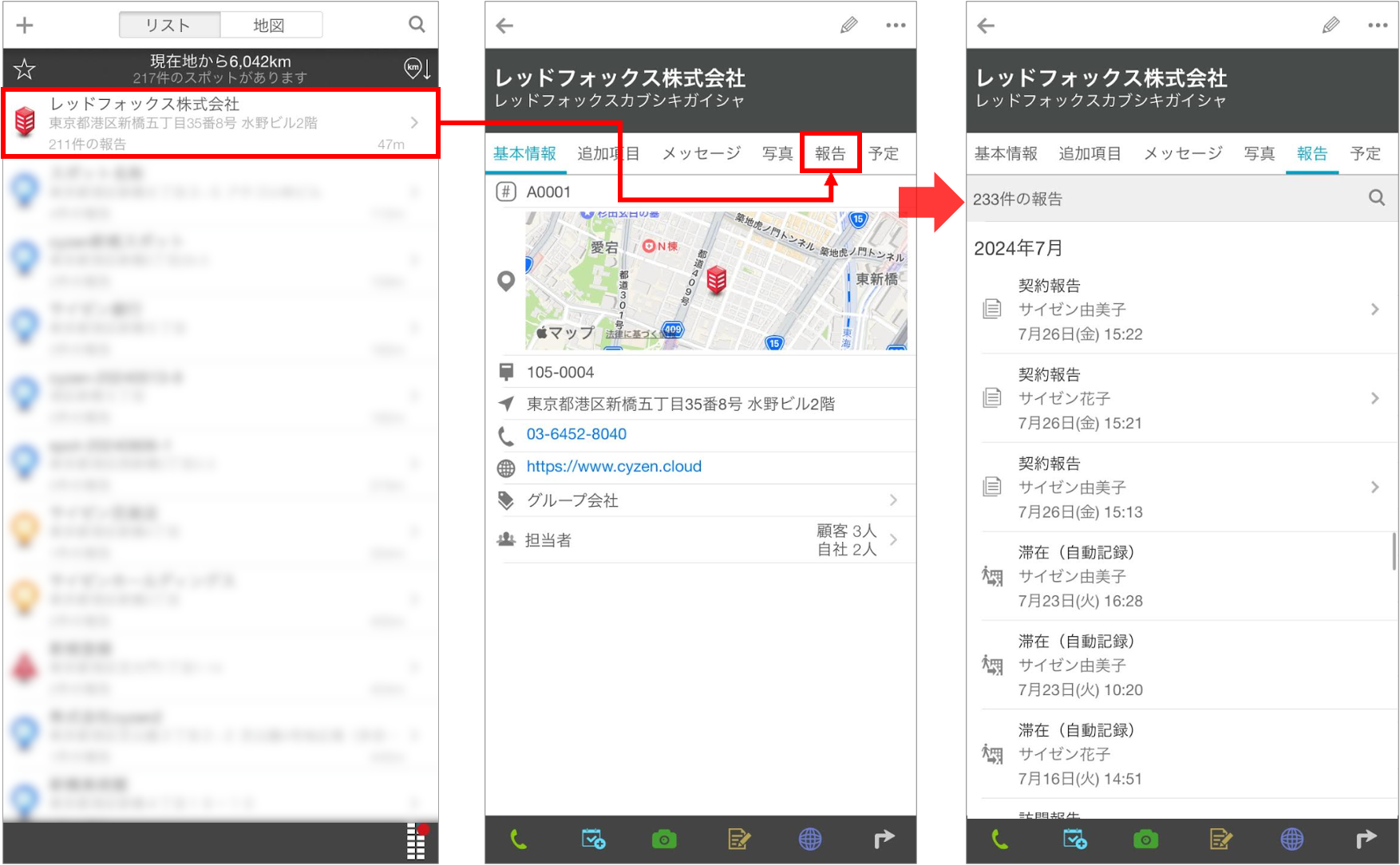Select 予定 tab on right screen

click(1366, 153)
